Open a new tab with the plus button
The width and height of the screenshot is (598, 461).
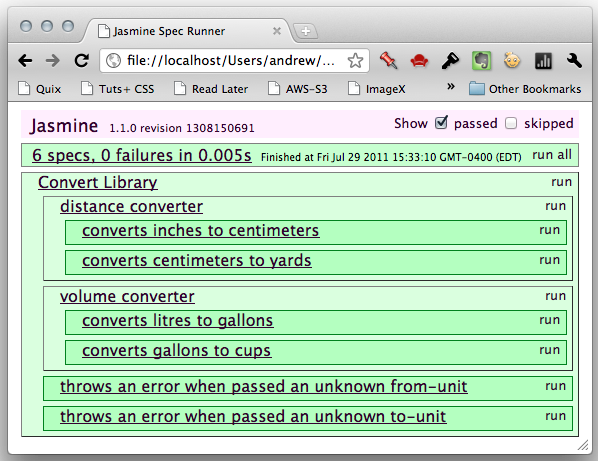305,31
